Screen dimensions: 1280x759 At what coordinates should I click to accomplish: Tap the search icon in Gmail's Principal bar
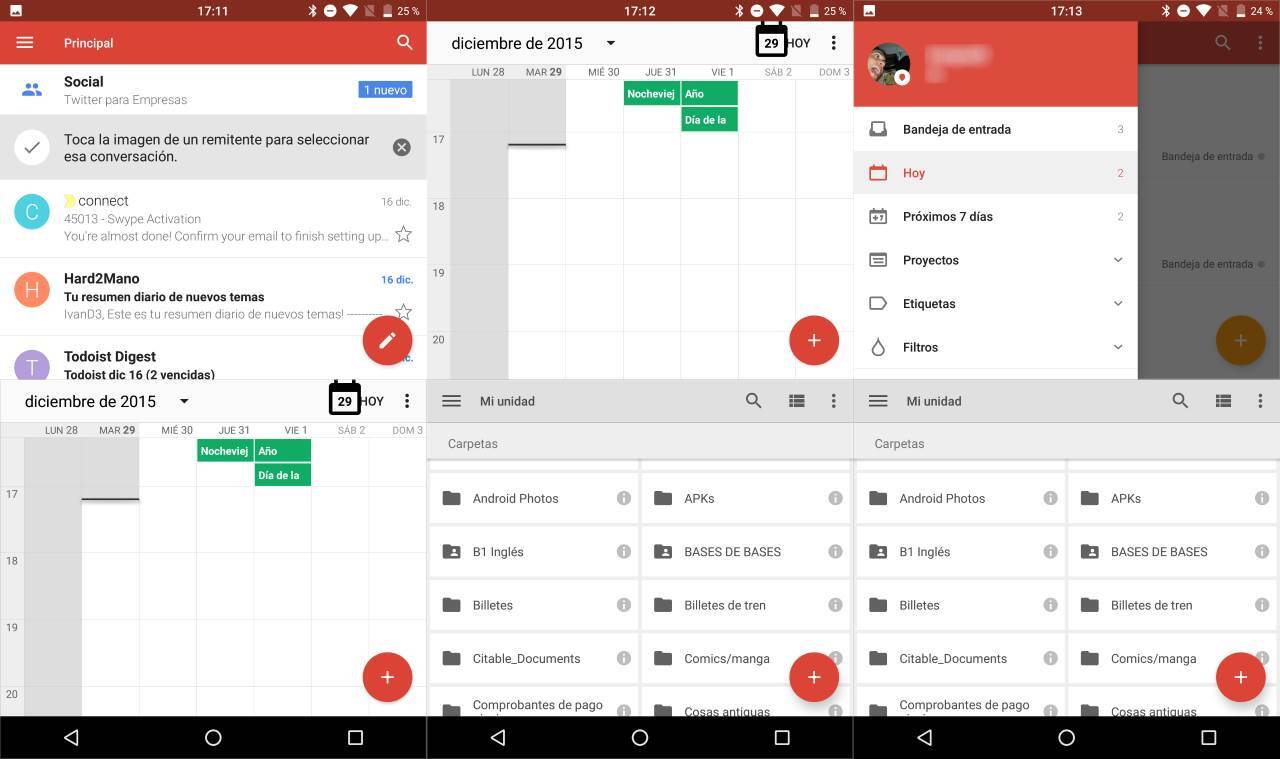[x=404, y=42]
